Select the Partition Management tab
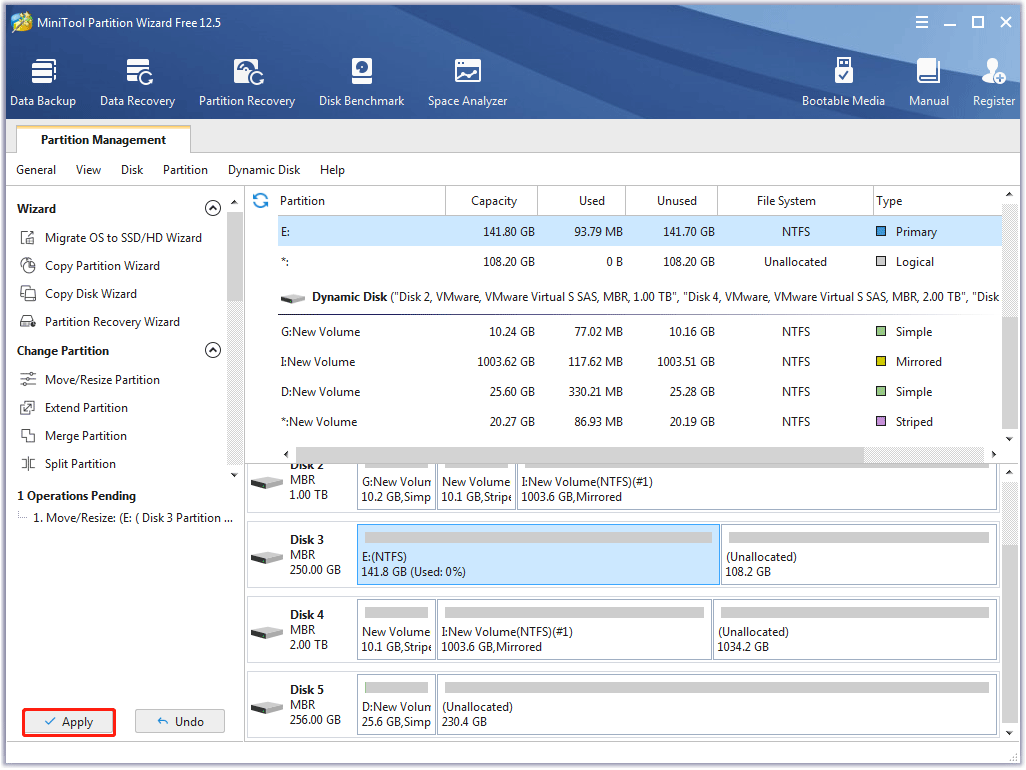This screenshot has width=1026, height=770. coord(103,139)
